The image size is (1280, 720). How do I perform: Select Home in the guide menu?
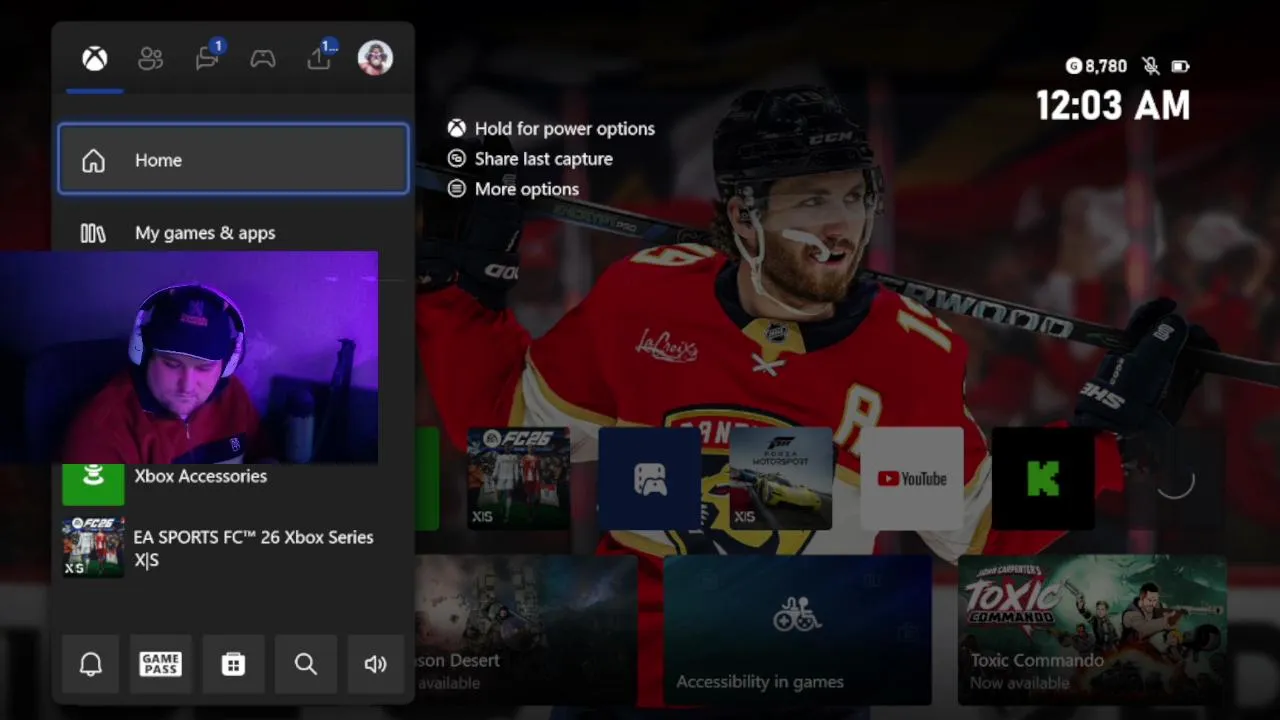click(x=233, y=160)
